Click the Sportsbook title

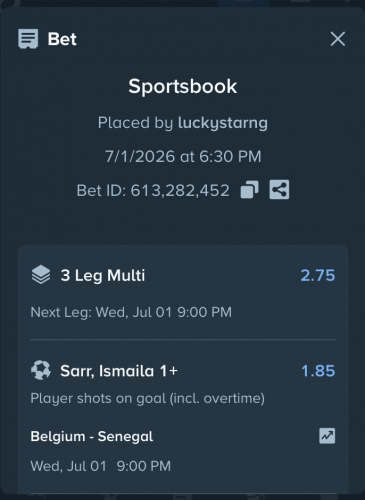pos(183,86)
